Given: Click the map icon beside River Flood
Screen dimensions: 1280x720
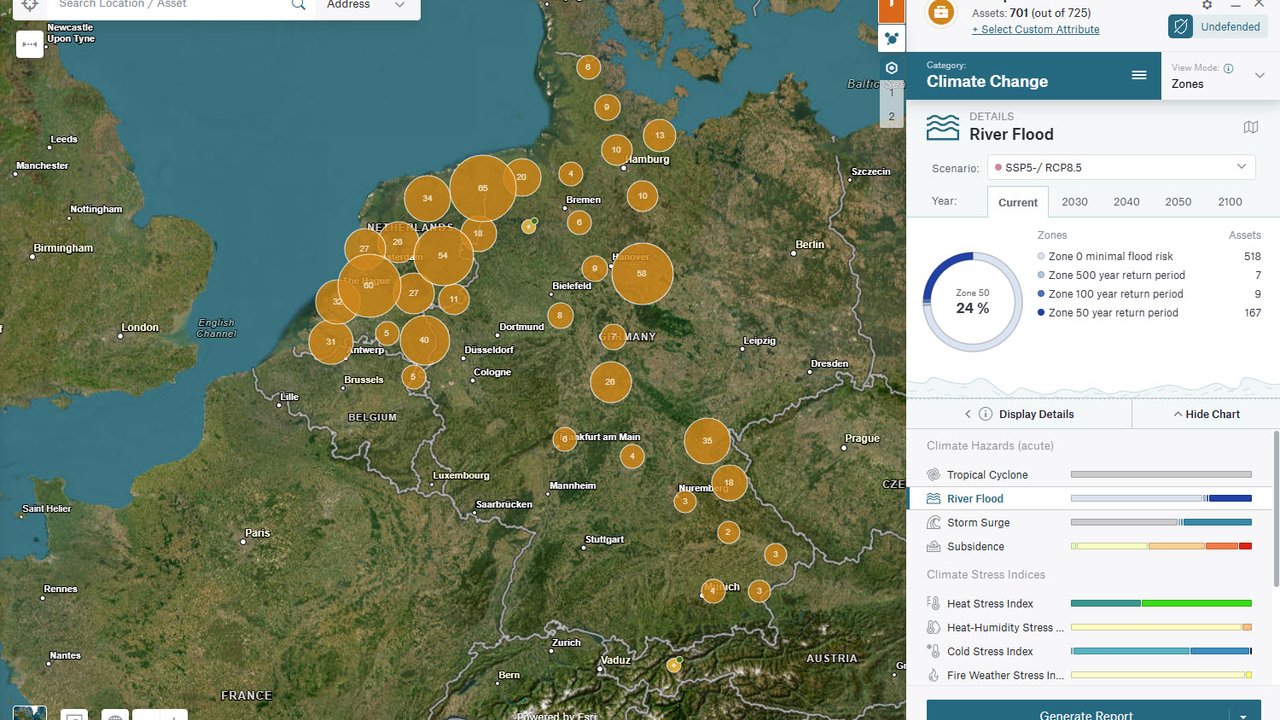Looking at the screenshot, I should [1250, 127].
